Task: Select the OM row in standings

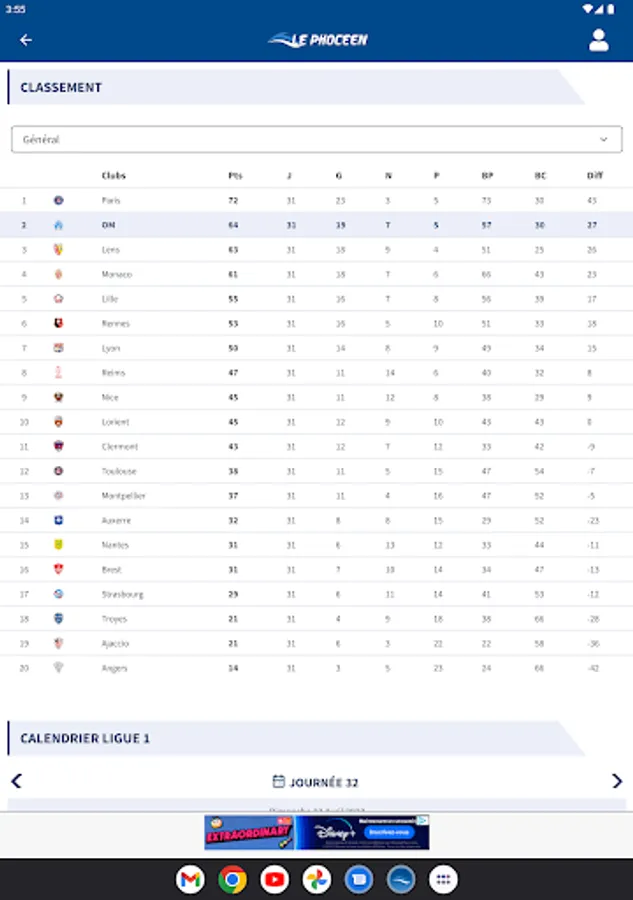Action: tap(316, 225)
